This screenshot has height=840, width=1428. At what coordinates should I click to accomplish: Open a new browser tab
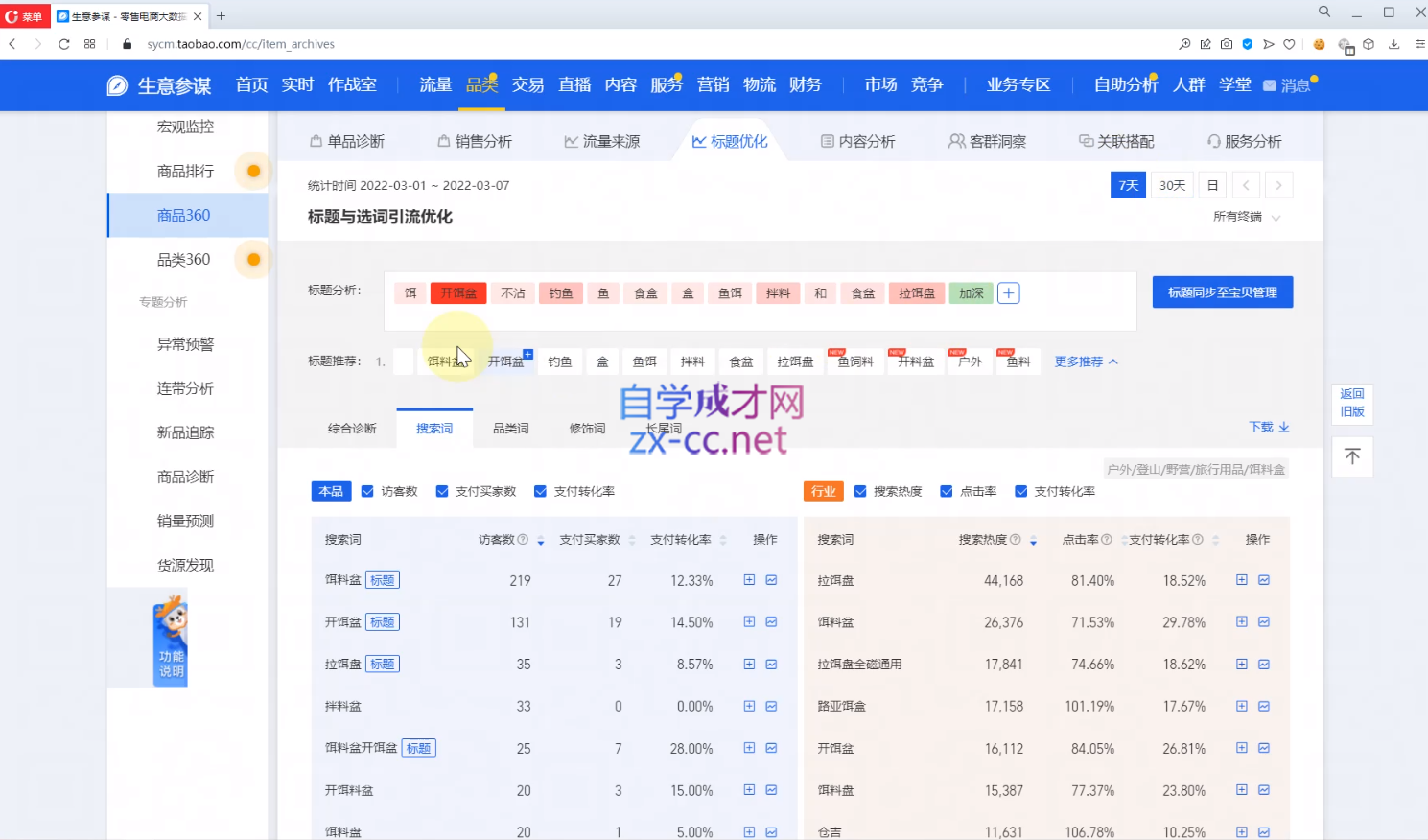click(x=221, y=15)
